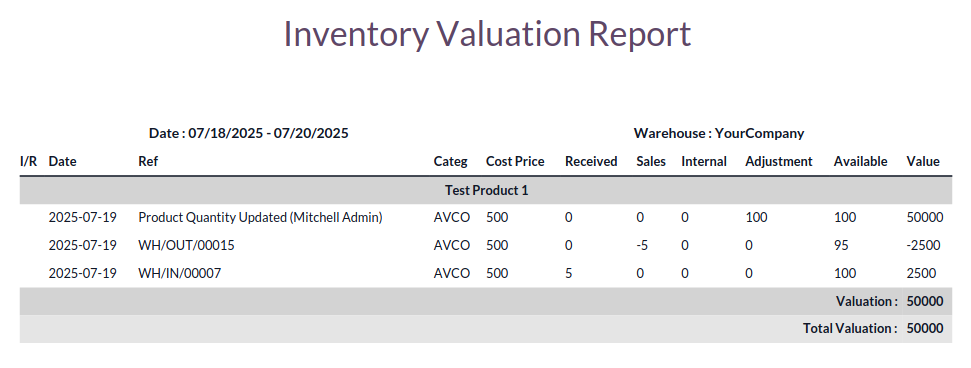Click the I/R column header
This screenshot has height=368, width=971.
(28, 161)
